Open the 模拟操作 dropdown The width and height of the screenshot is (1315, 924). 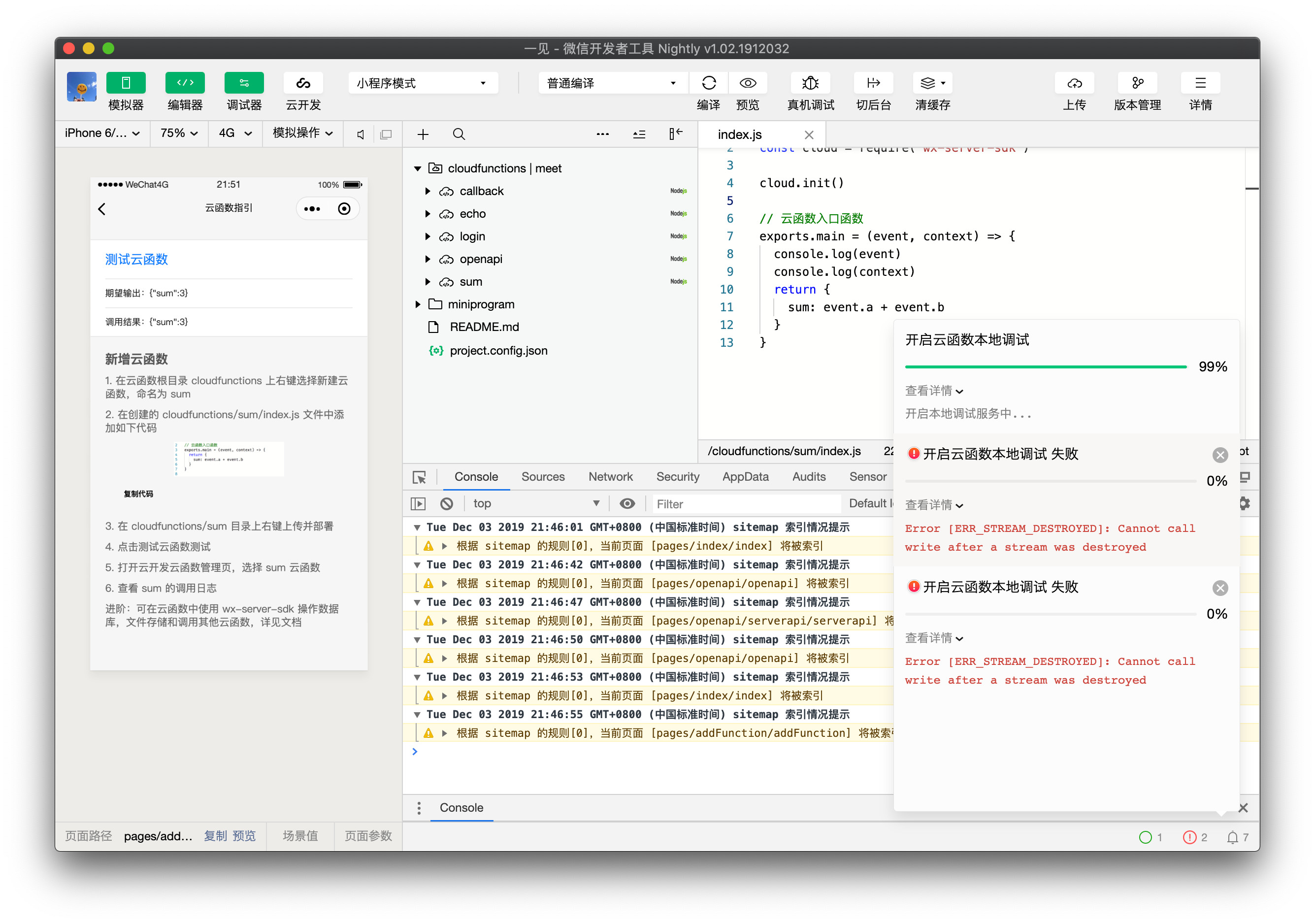point(302,133)
